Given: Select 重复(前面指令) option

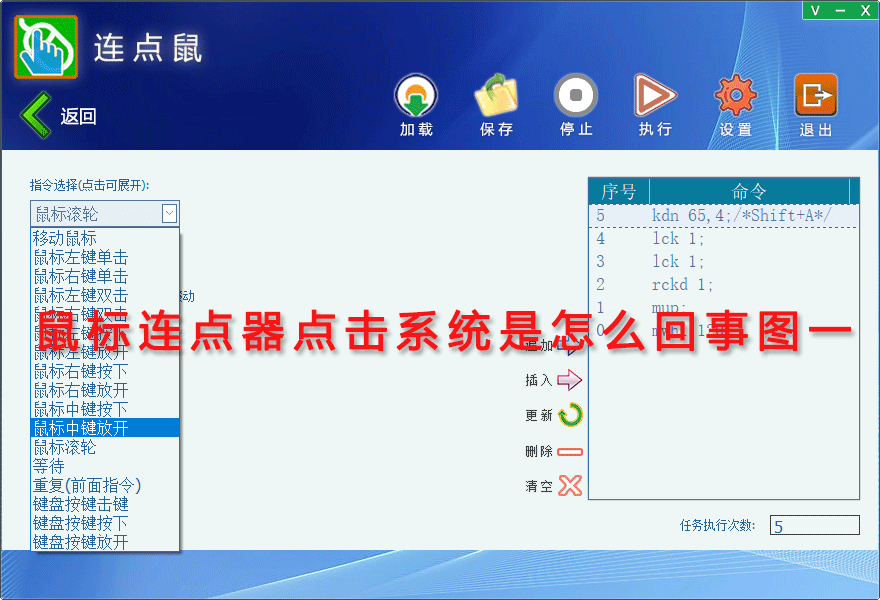Looking at the screenshot, I should (x=105, y=485).
